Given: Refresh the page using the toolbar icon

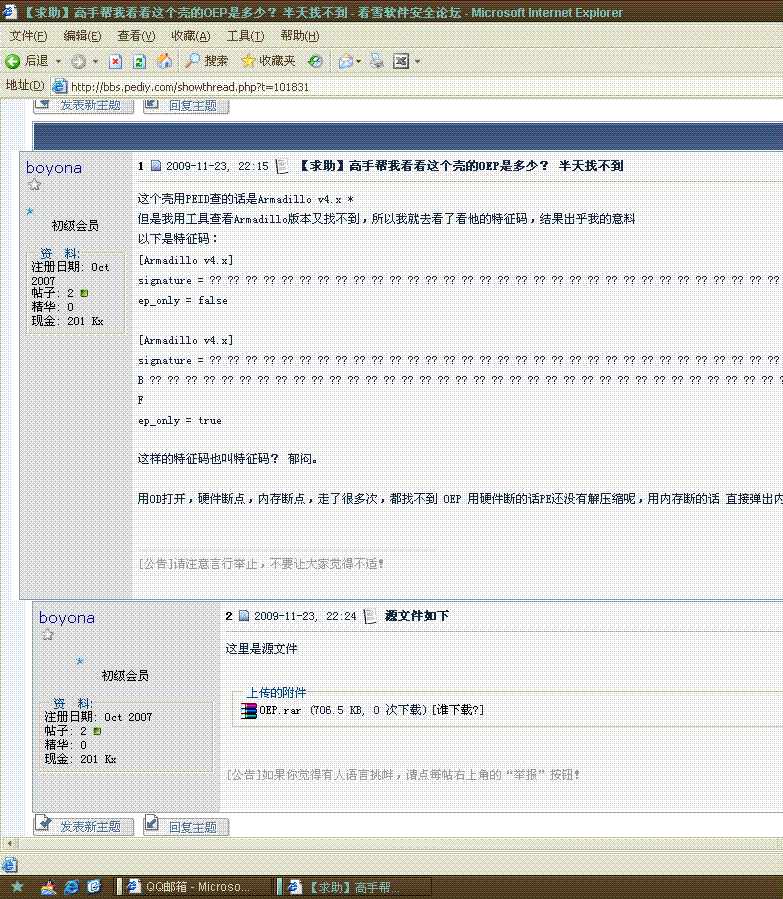Looking at the screenshot, I should click(139, 61).
